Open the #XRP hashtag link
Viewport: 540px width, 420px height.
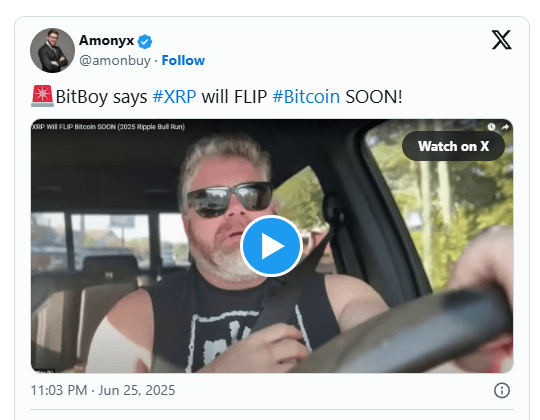tap(174, 97)
